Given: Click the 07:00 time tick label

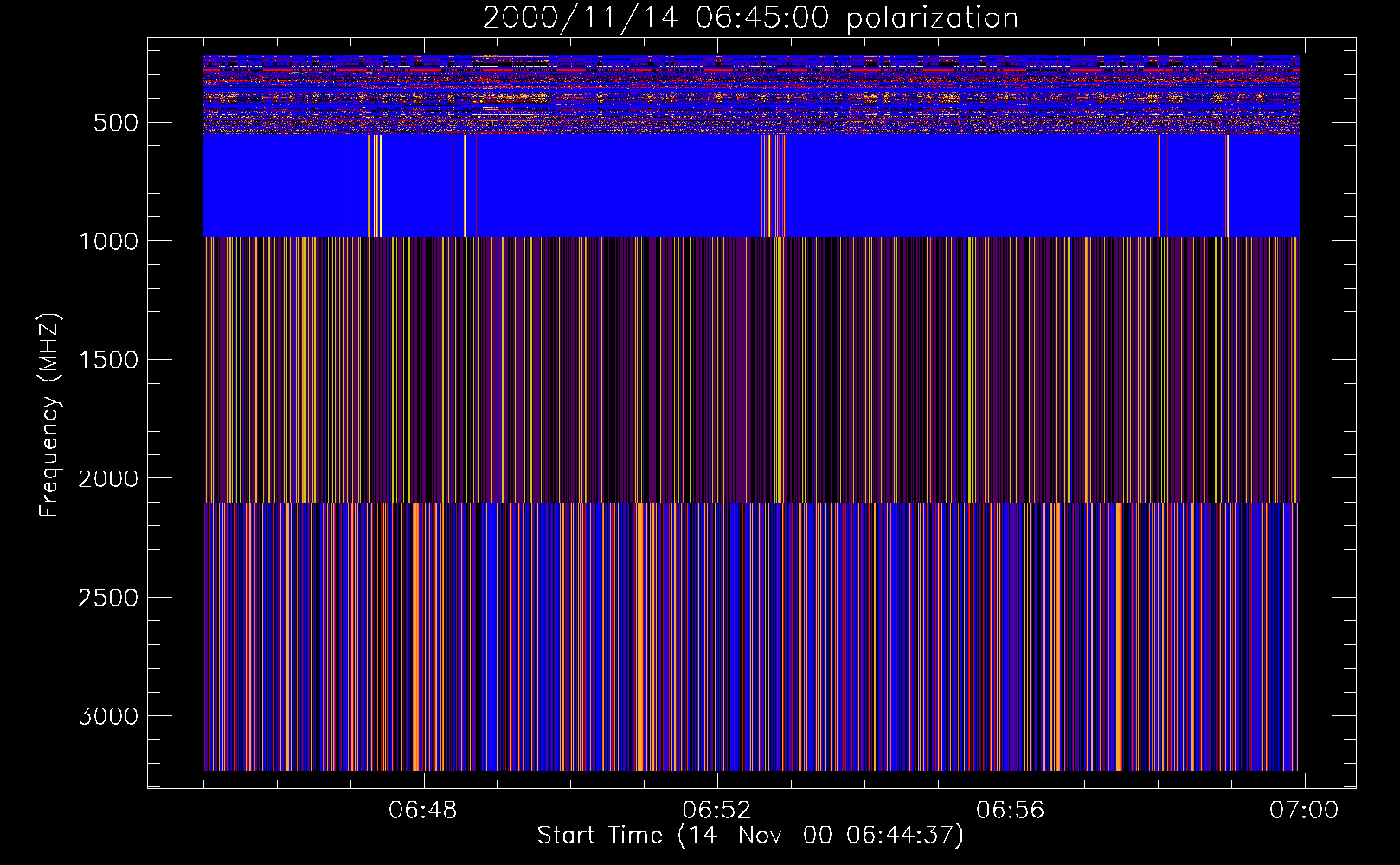Looking at the screenshot, I should point(1304,811).
